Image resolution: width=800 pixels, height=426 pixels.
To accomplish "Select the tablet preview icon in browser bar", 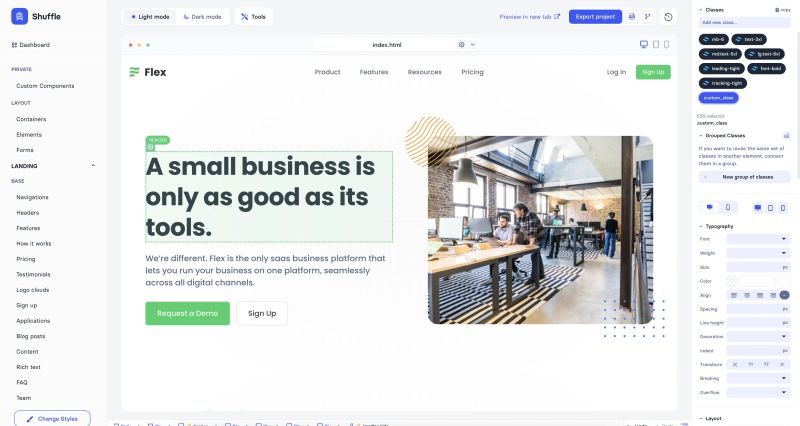I will pyautogui.click(x=656, y=44).
